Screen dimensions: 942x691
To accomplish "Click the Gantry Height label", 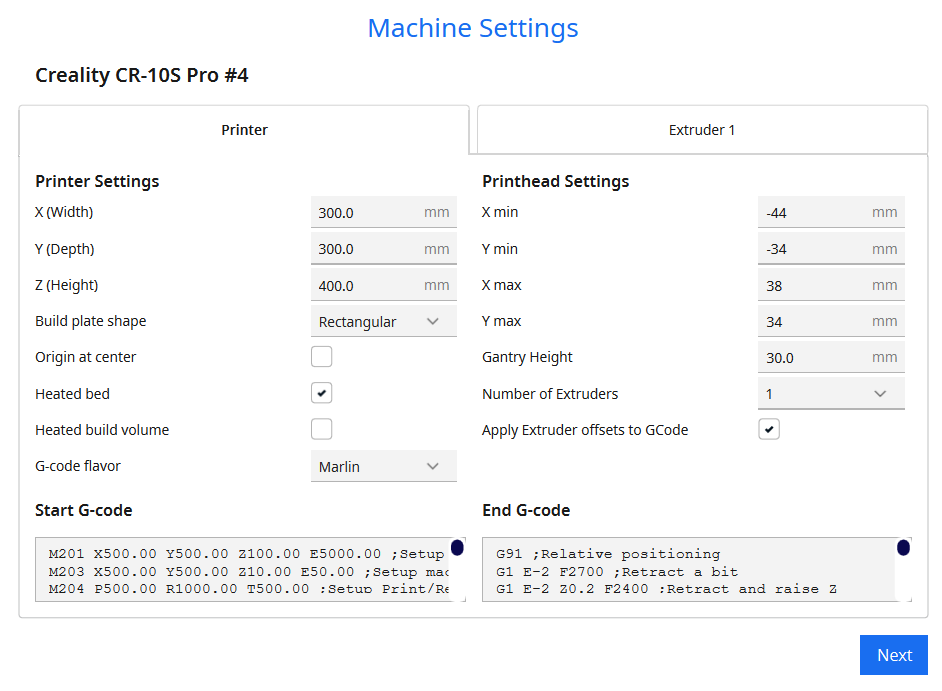I will click(x=527, y=358).
